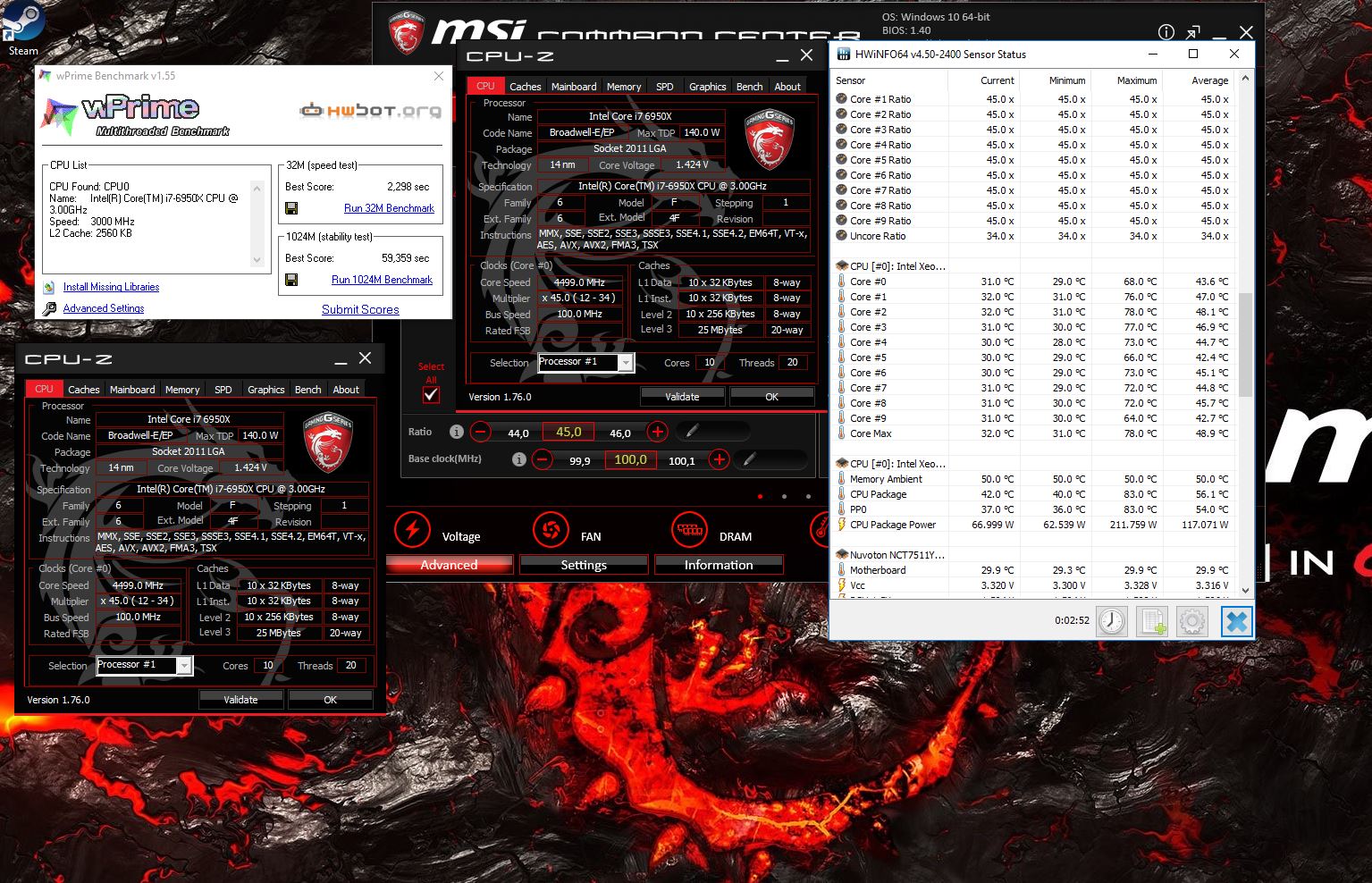
Task: Click the Submit Scores link
Action: (360, 309)
